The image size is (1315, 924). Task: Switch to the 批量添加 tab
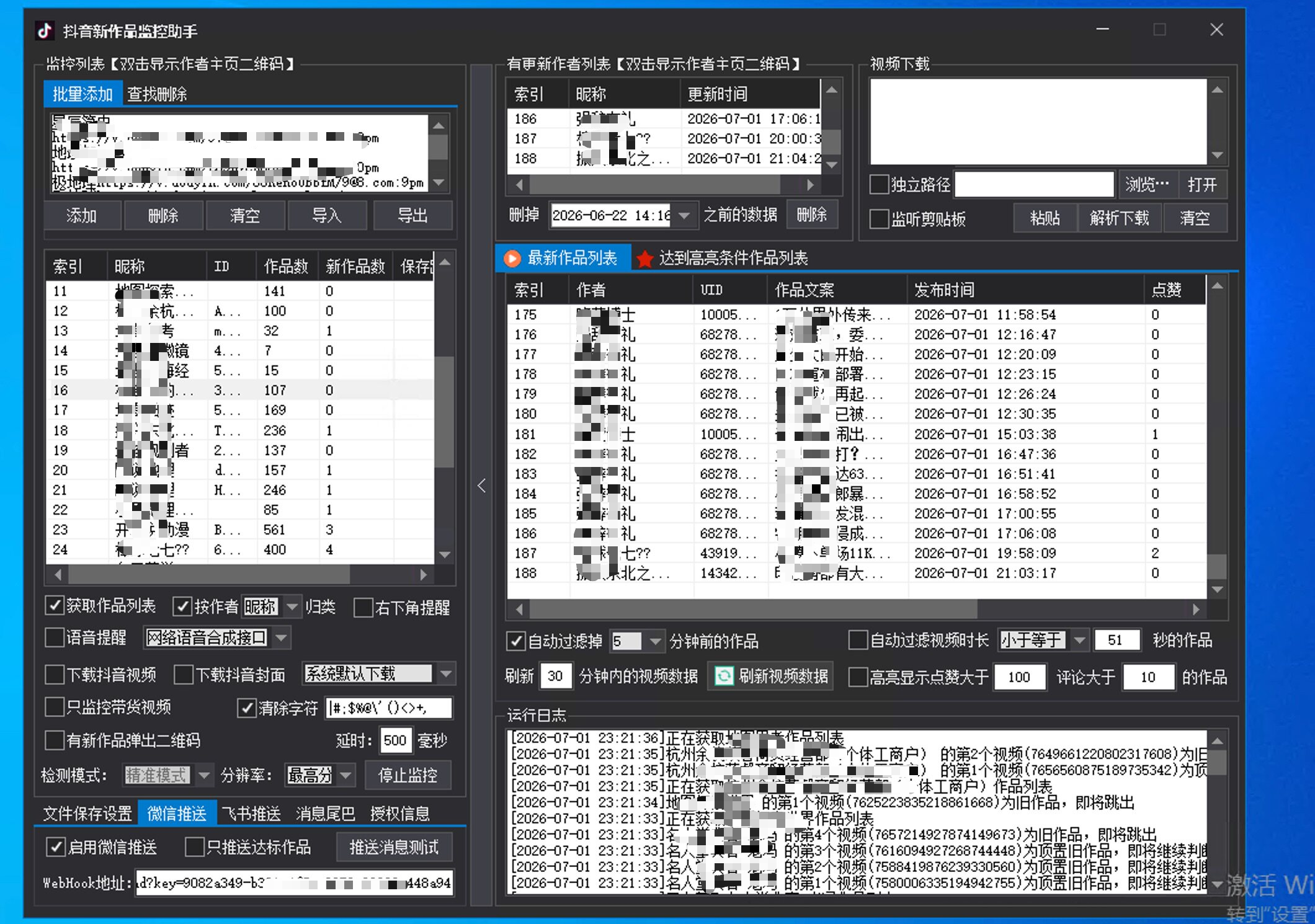coord(82,94)
